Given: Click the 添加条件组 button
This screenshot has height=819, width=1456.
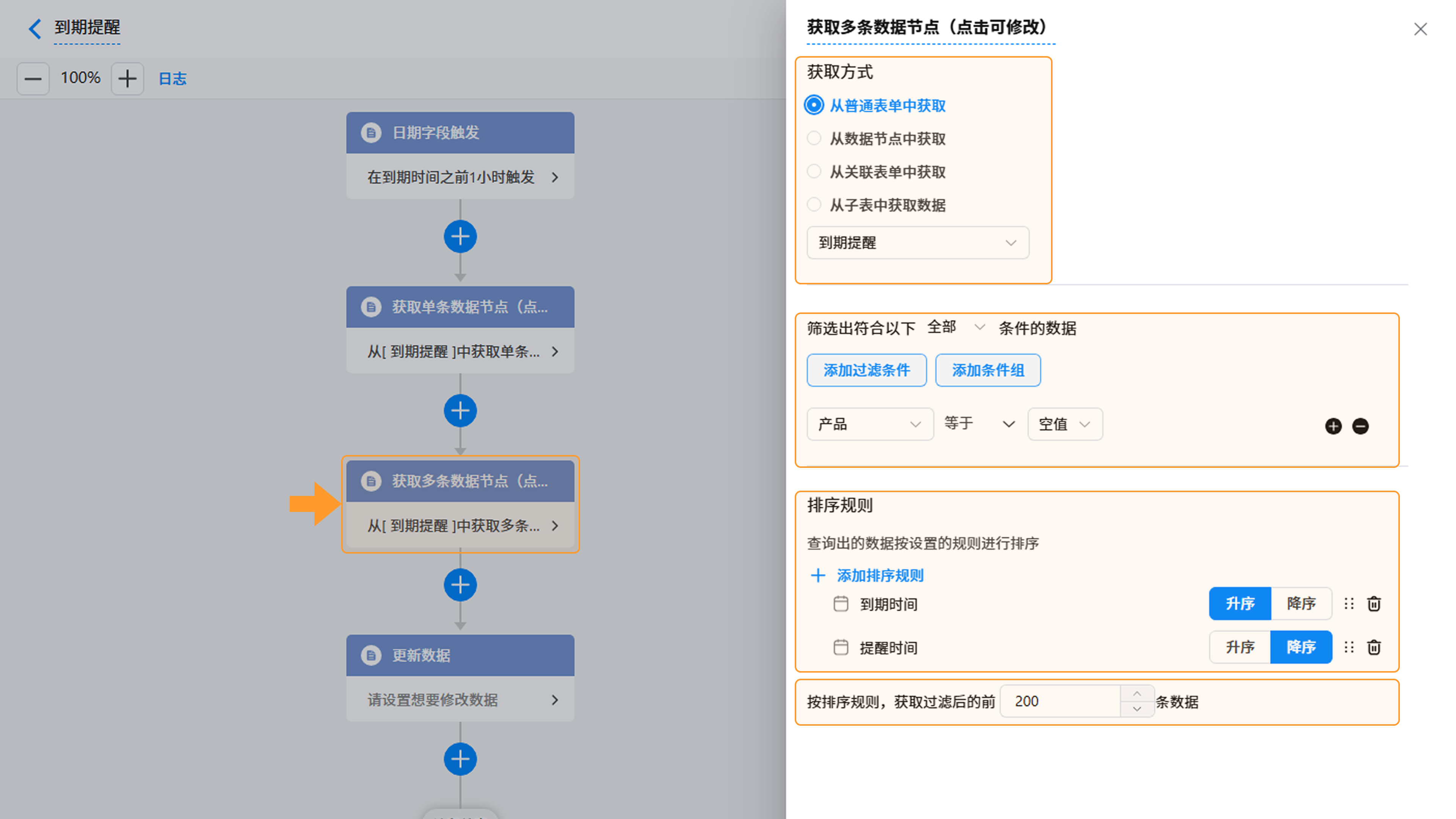Looking at the screenshot, I should (x=987, y=370).
